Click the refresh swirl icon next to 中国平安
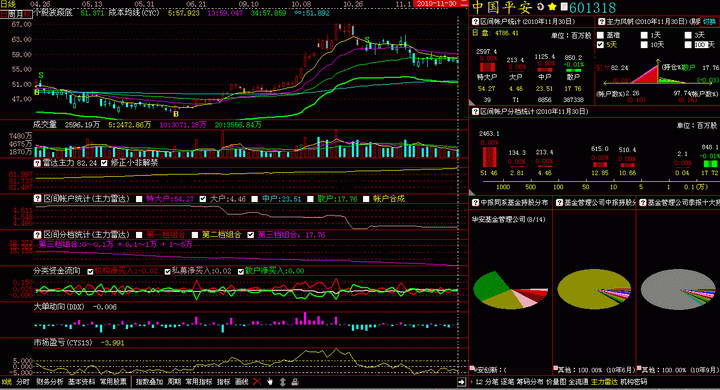 [540, 7]
